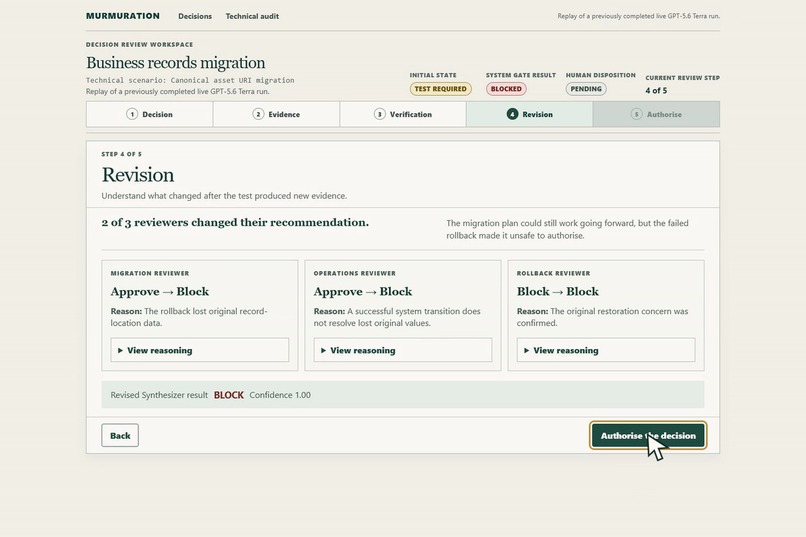Open the Technical audit nav item
The height and width of the screenshot is (537, 806).
click(252, 16)
